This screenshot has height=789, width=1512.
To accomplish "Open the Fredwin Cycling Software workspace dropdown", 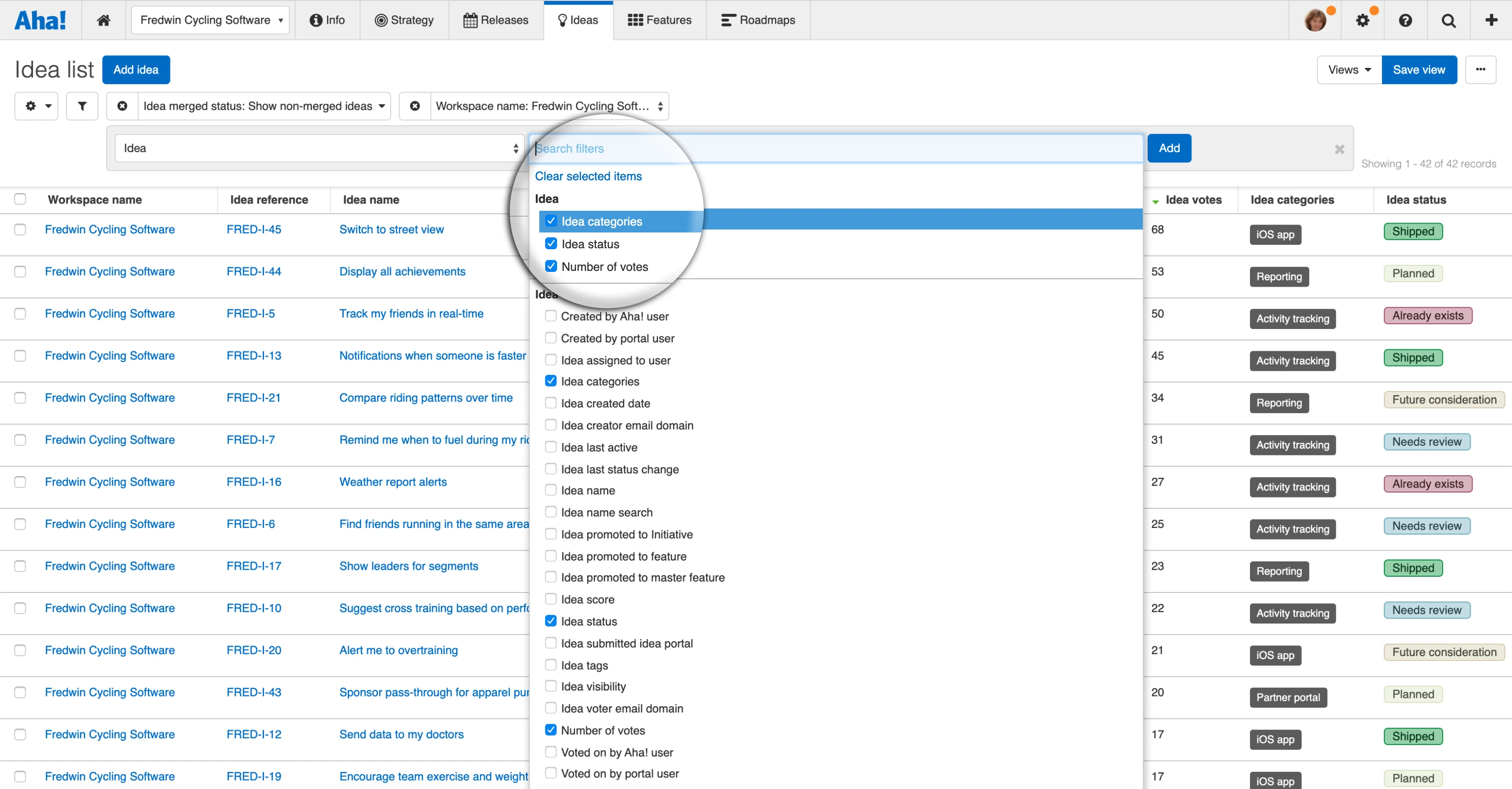I will (210, 20).
